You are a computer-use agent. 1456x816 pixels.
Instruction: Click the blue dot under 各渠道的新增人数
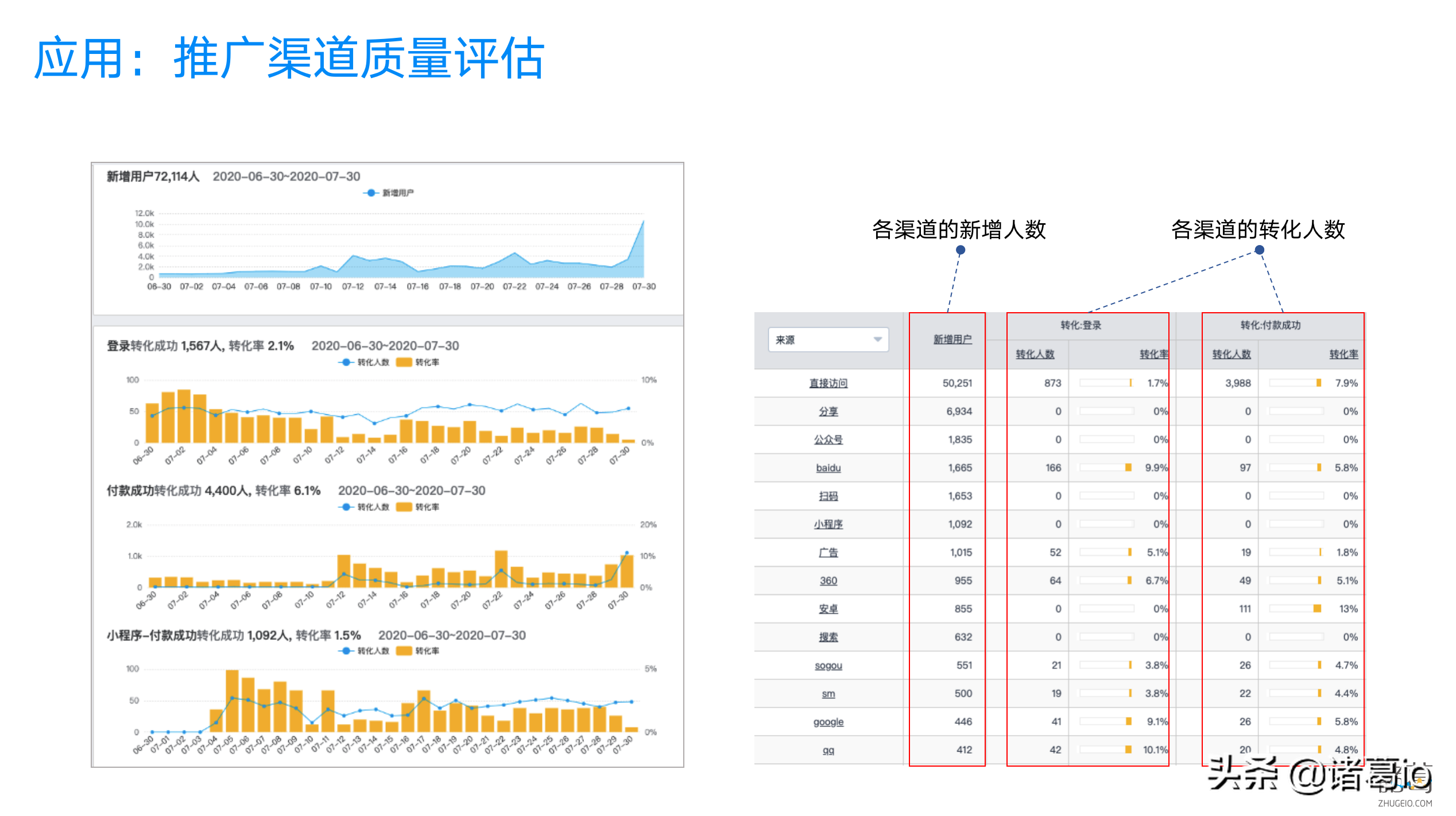pos(960,250)
